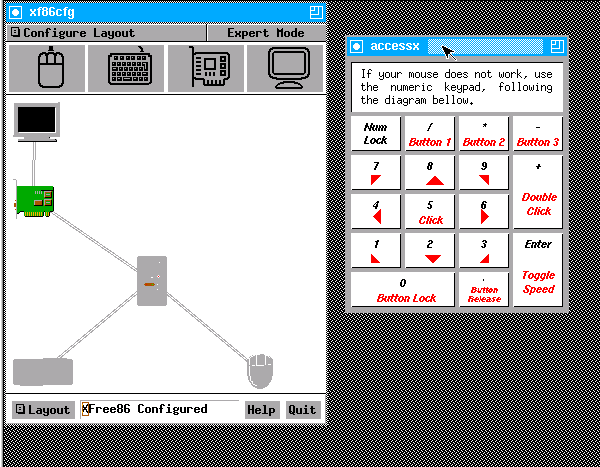Select the mouse toolbar icon in xf86cfg
The image size is (600, 467).
(47, 68)
